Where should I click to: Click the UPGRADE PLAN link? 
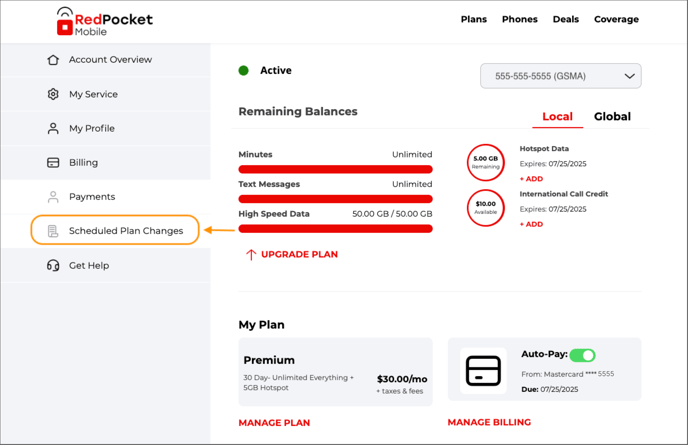pyautogui.click(x=299, y=255)
